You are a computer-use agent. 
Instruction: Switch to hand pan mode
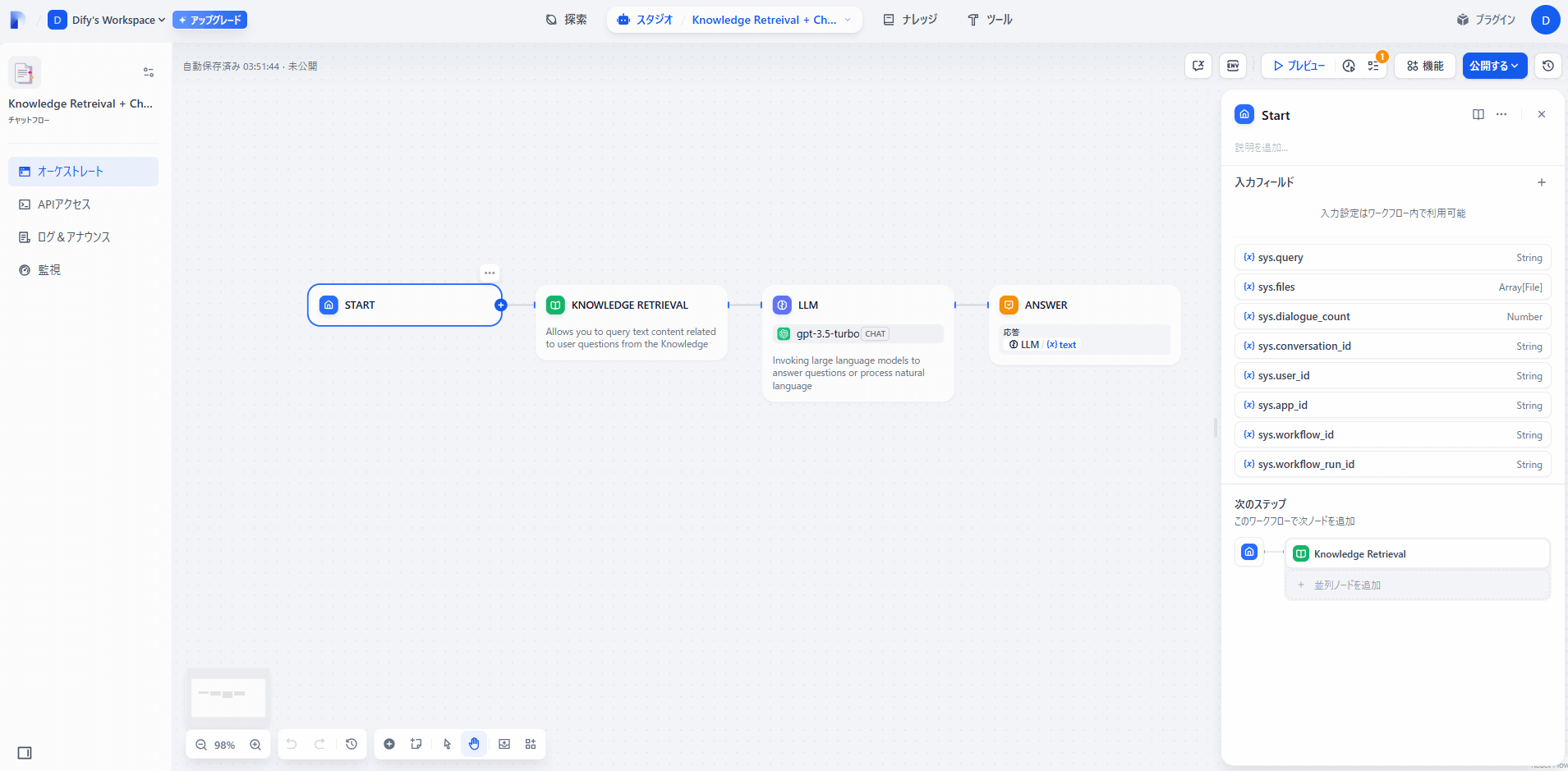(474, 744)
